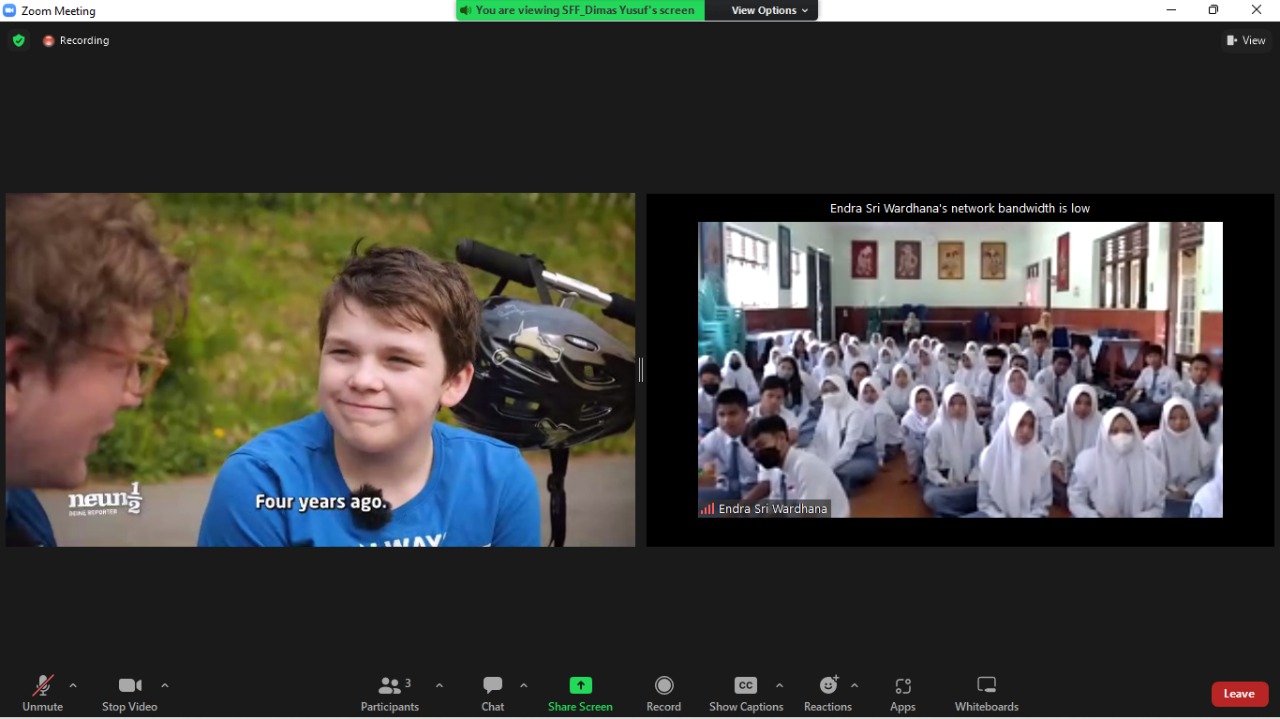The width and height of the screenshot is (1280, 719).
Task: Expand captions options arrow
Action: pyautogui.click(x=779, y=686)
